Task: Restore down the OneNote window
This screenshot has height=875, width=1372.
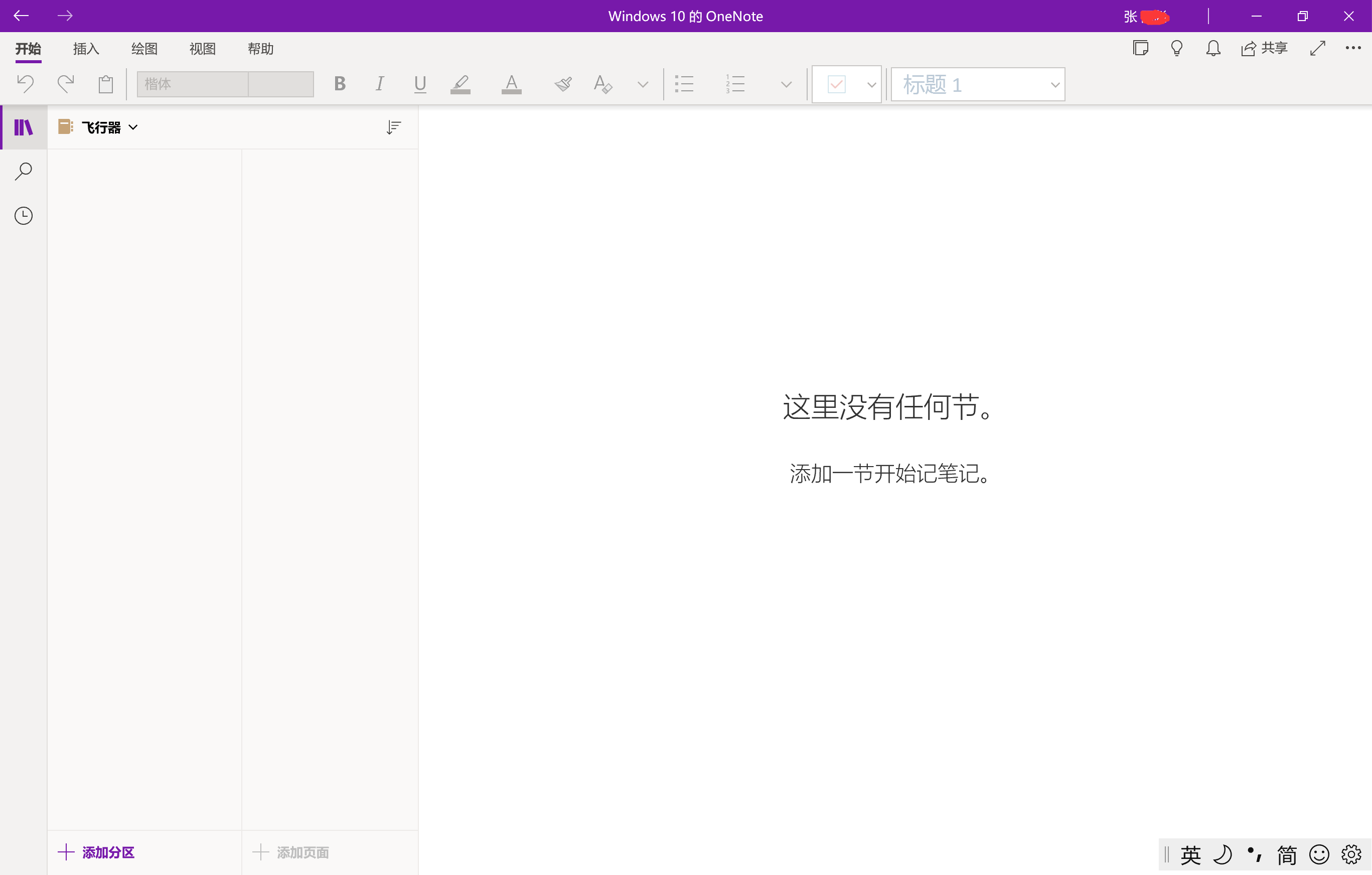Action: coord(1302,17)
